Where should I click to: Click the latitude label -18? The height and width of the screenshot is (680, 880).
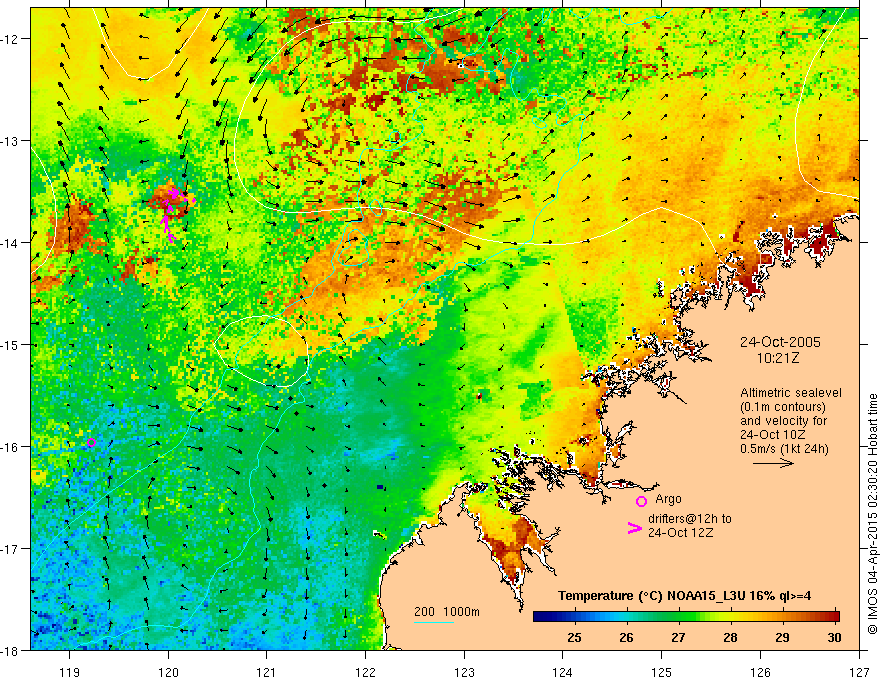pyautogui.click(x=10, y=650)
